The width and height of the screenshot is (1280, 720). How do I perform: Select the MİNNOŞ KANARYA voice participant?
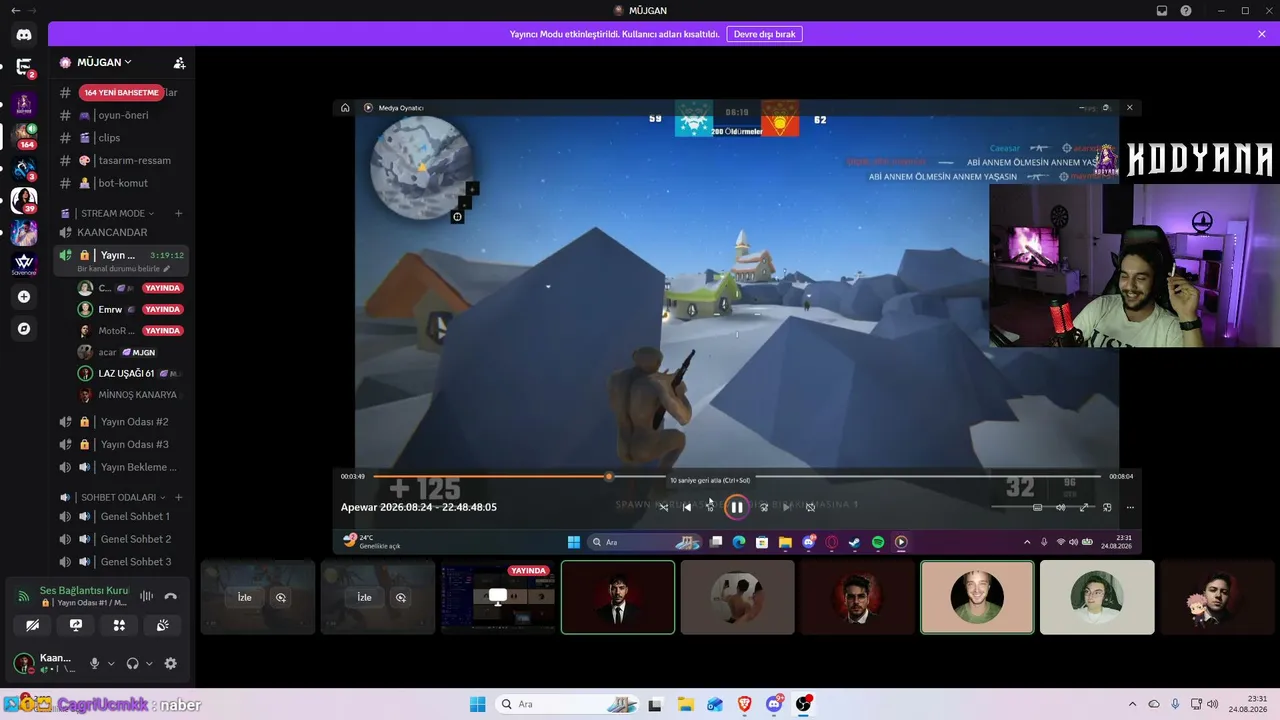[x=130, y=395]
